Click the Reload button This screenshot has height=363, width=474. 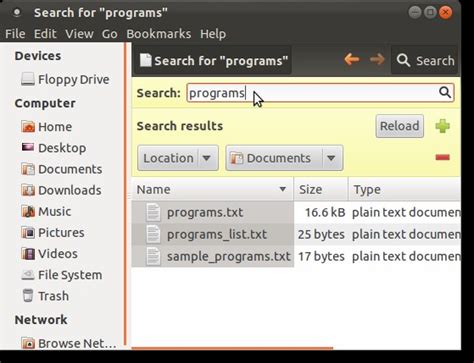(400, 126)
